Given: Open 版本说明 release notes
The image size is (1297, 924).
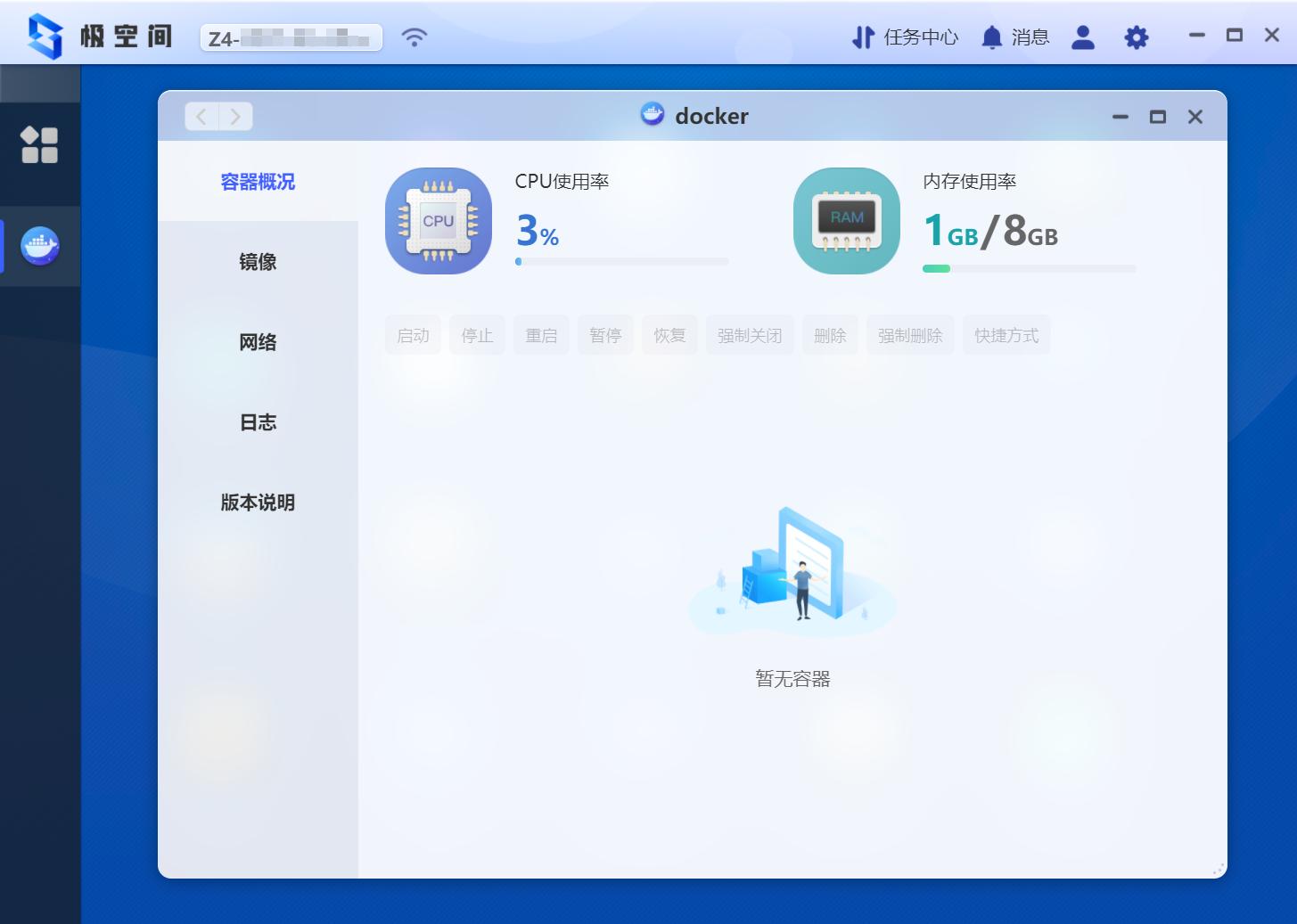Looking at the screenshot, I should [x=258, y=503].
